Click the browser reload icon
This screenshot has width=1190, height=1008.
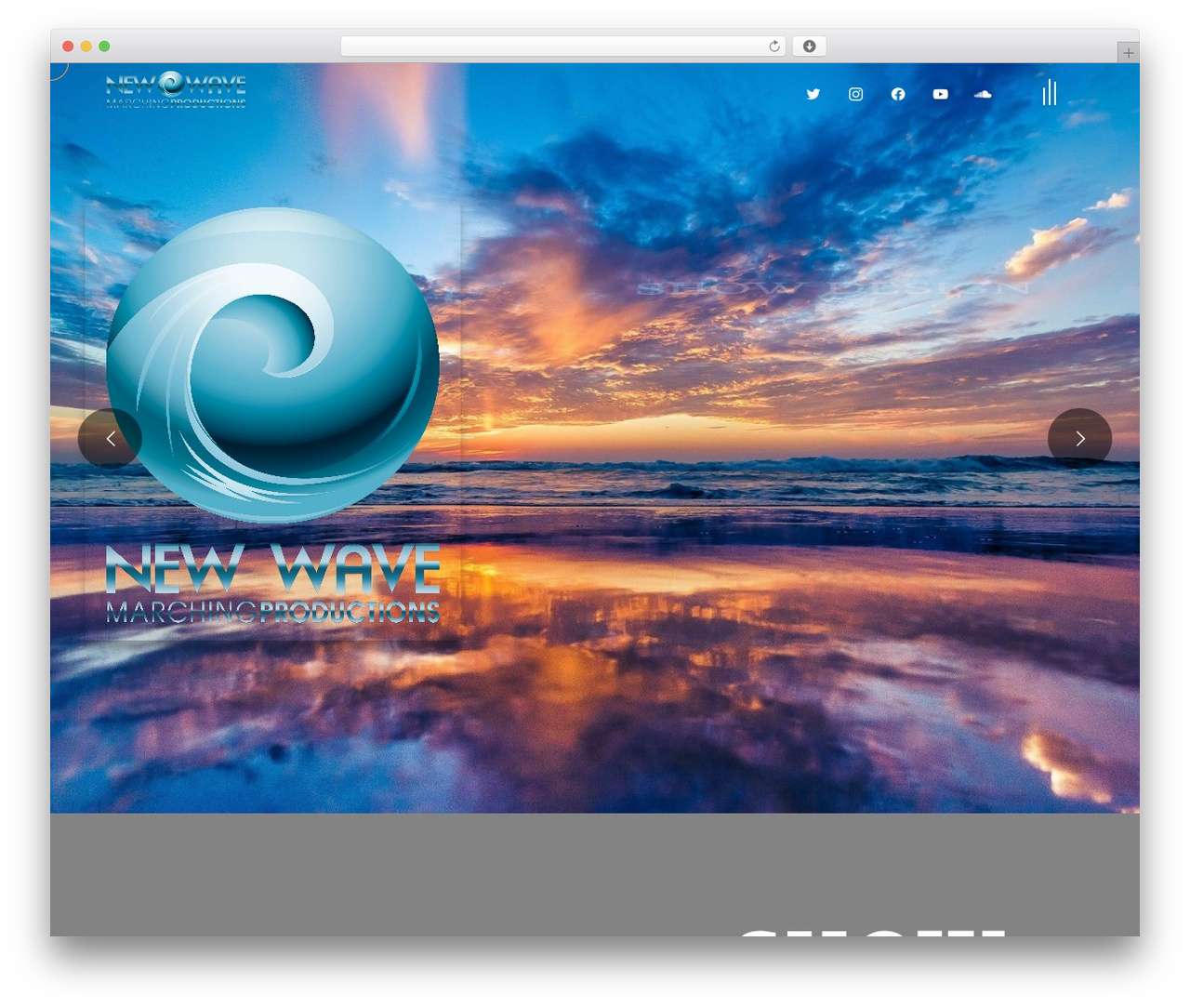(774, 46)
